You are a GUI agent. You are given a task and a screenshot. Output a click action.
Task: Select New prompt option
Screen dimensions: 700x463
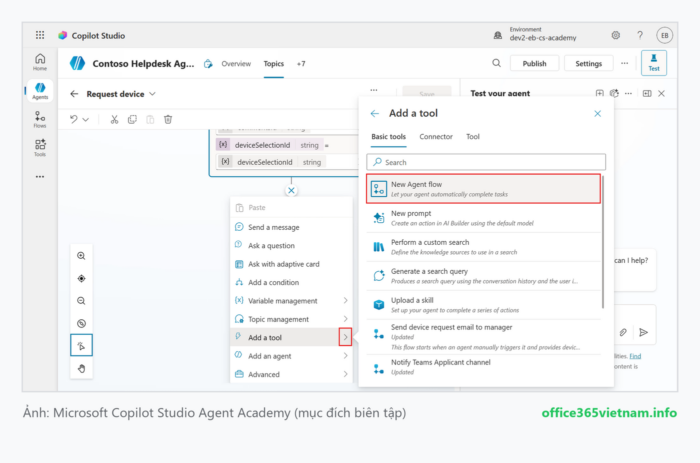tap(483, 218)
